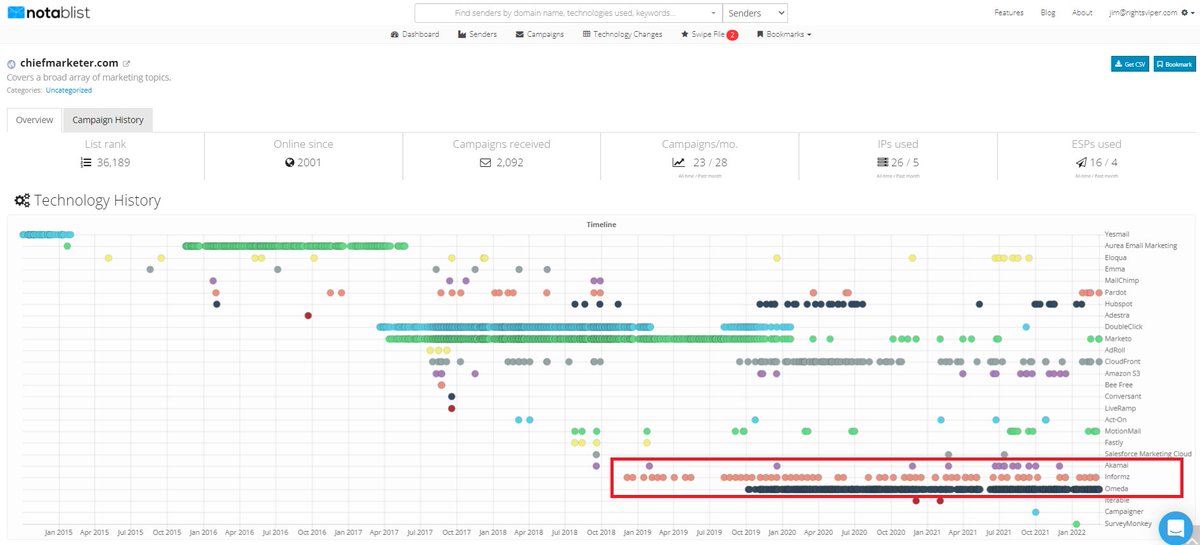This screenshot has height=545, width=1200.
Task: Open Senders in the navigation bar
Action: point(477,34)
